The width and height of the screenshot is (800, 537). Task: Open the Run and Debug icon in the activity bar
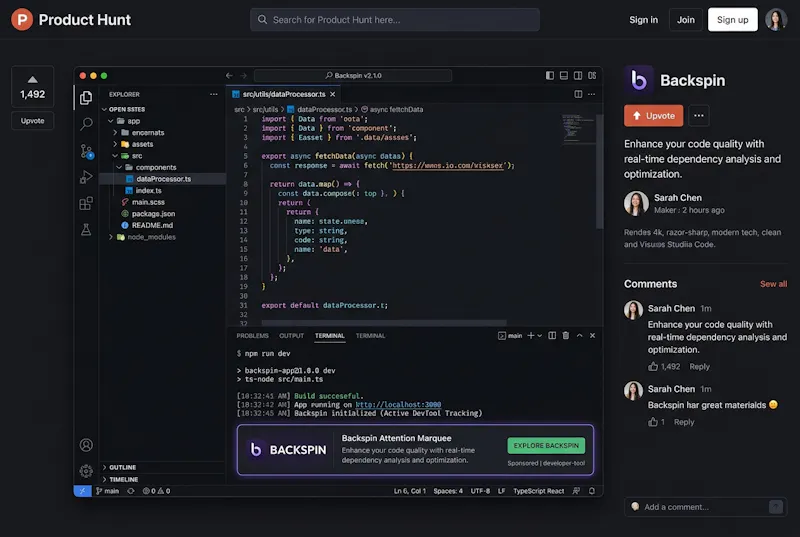pyautogui.click(x=86, y=177)
